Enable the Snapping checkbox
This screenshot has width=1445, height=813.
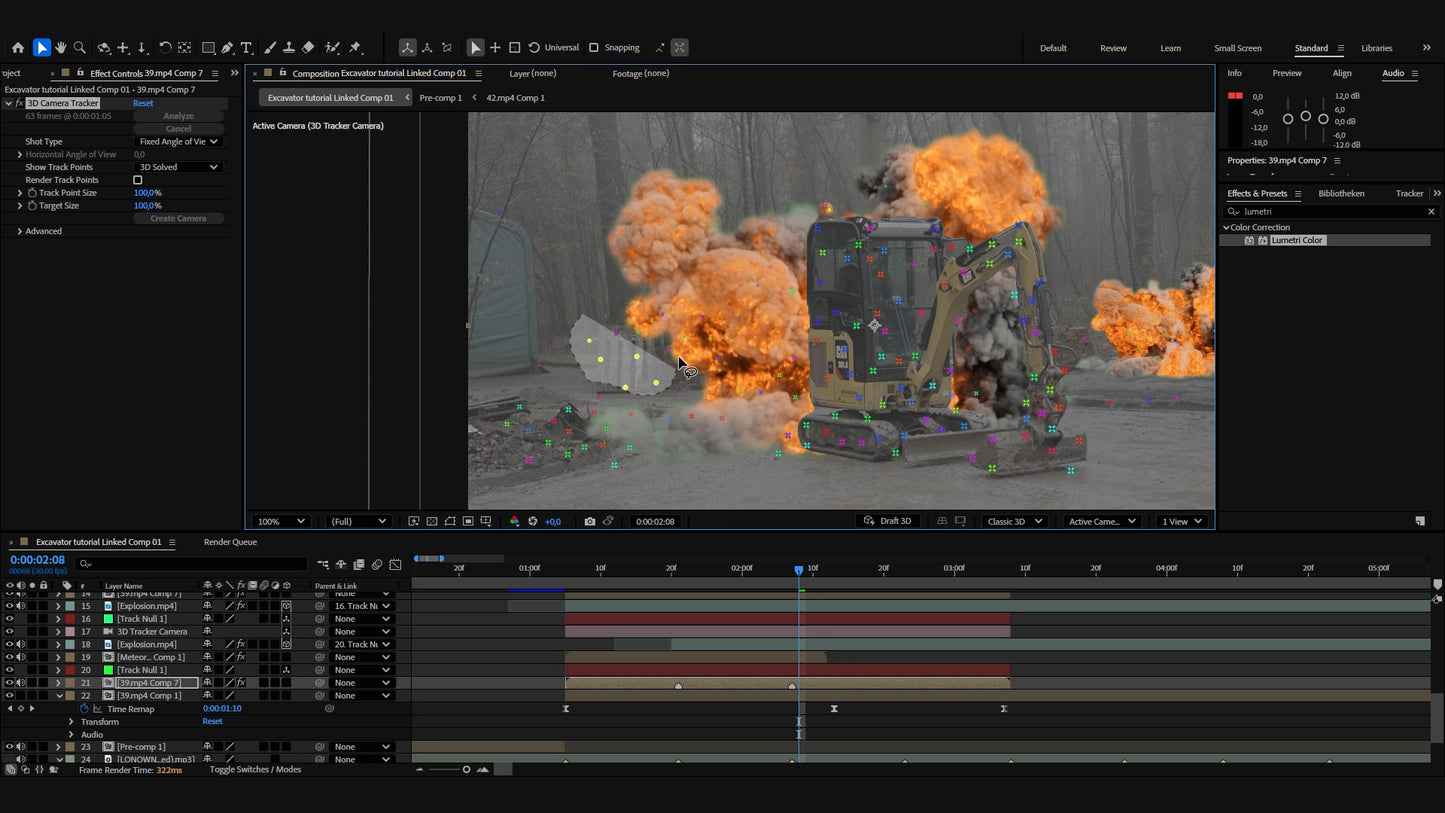(x=594, y=48)
